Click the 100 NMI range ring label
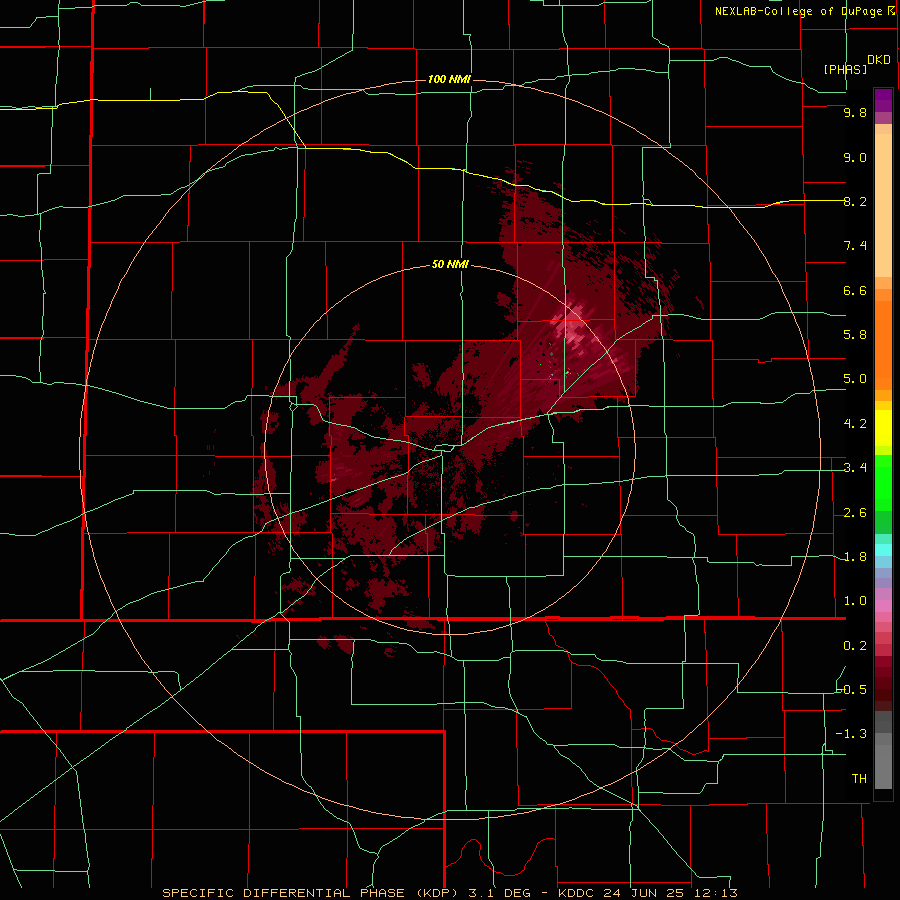 (449, 79)
